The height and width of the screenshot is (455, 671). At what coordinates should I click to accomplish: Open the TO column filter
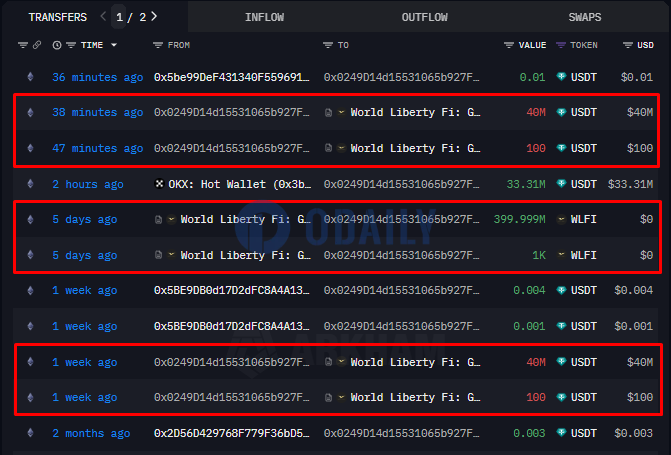pos(328,45)
